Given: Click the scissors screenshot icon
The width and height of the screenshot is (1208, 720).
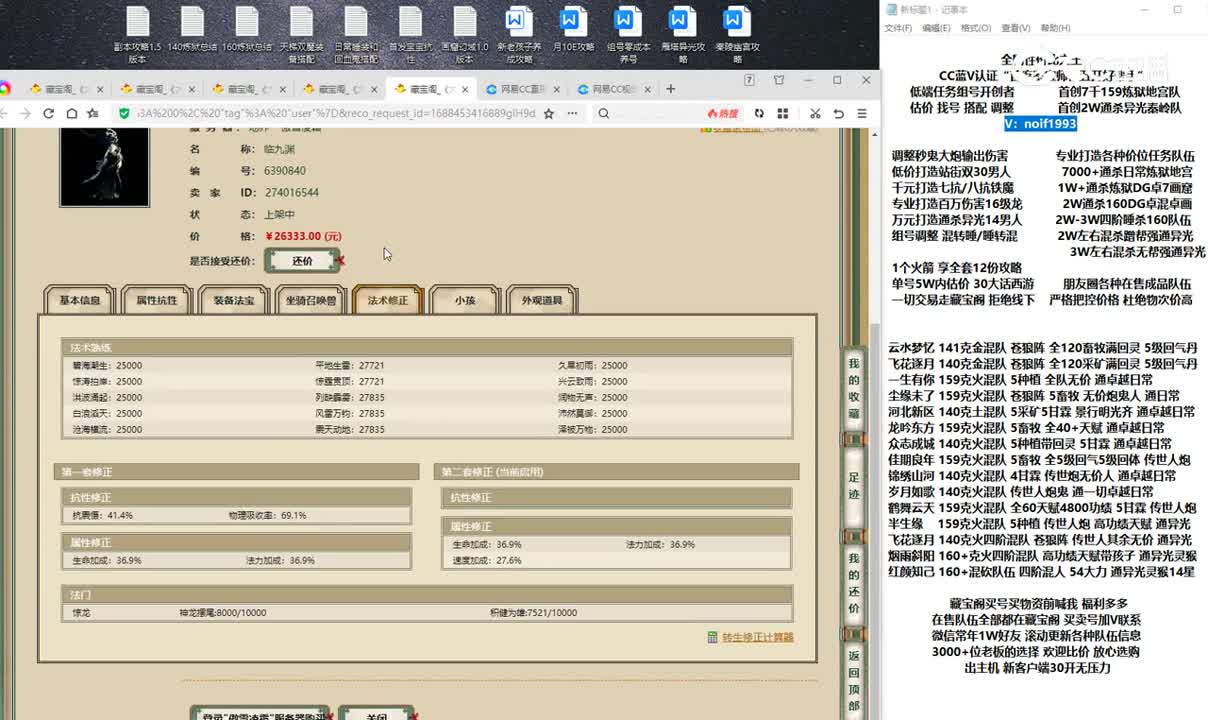Looking at the screenshot, I should 815,114.
